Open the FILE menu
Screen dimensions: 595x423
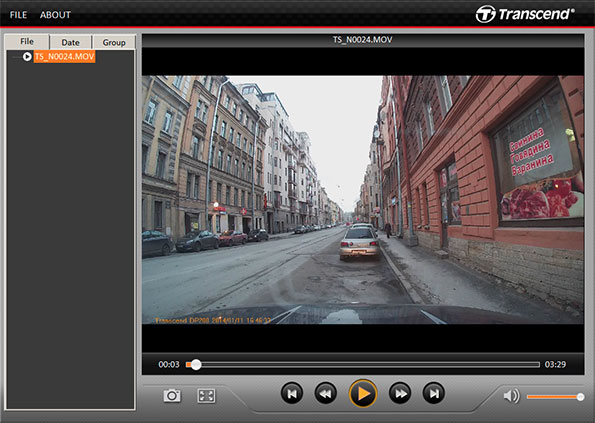pos(18,15)
